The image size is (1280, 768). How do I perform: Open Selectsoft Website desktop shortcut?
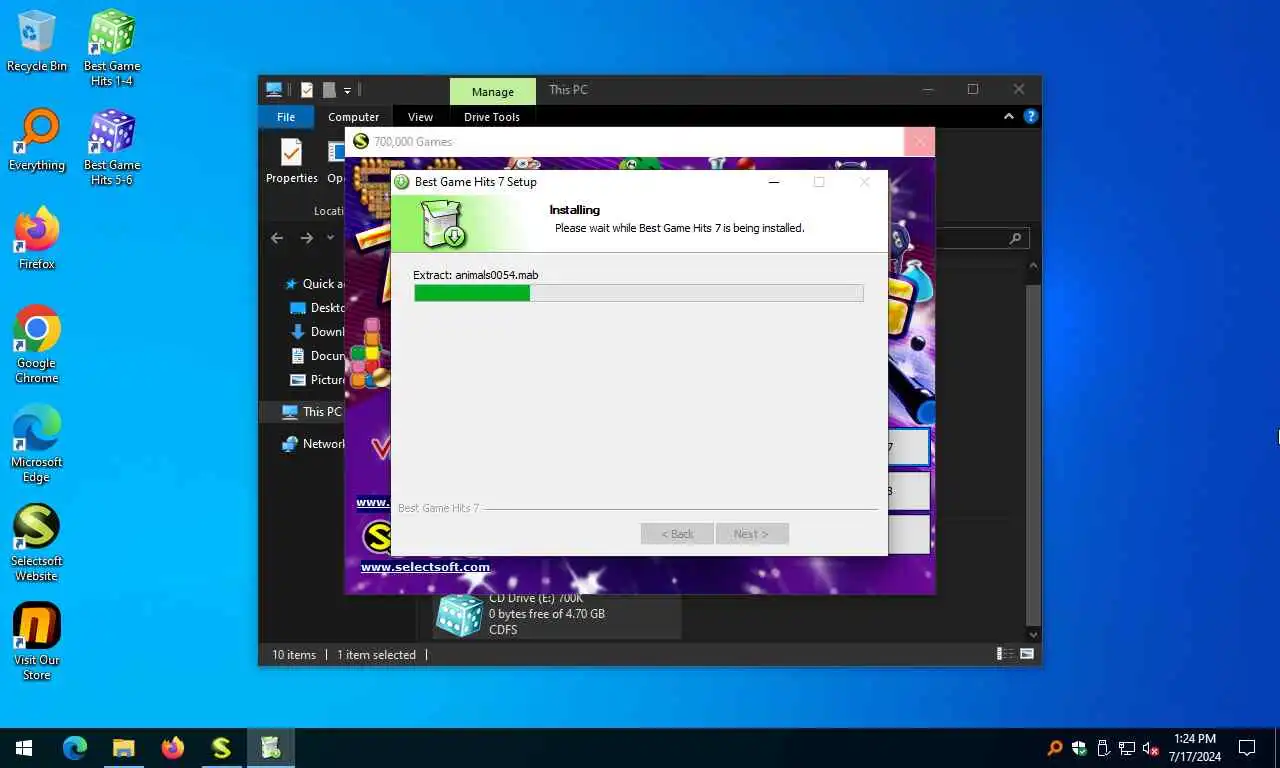[x=37, y=543]
